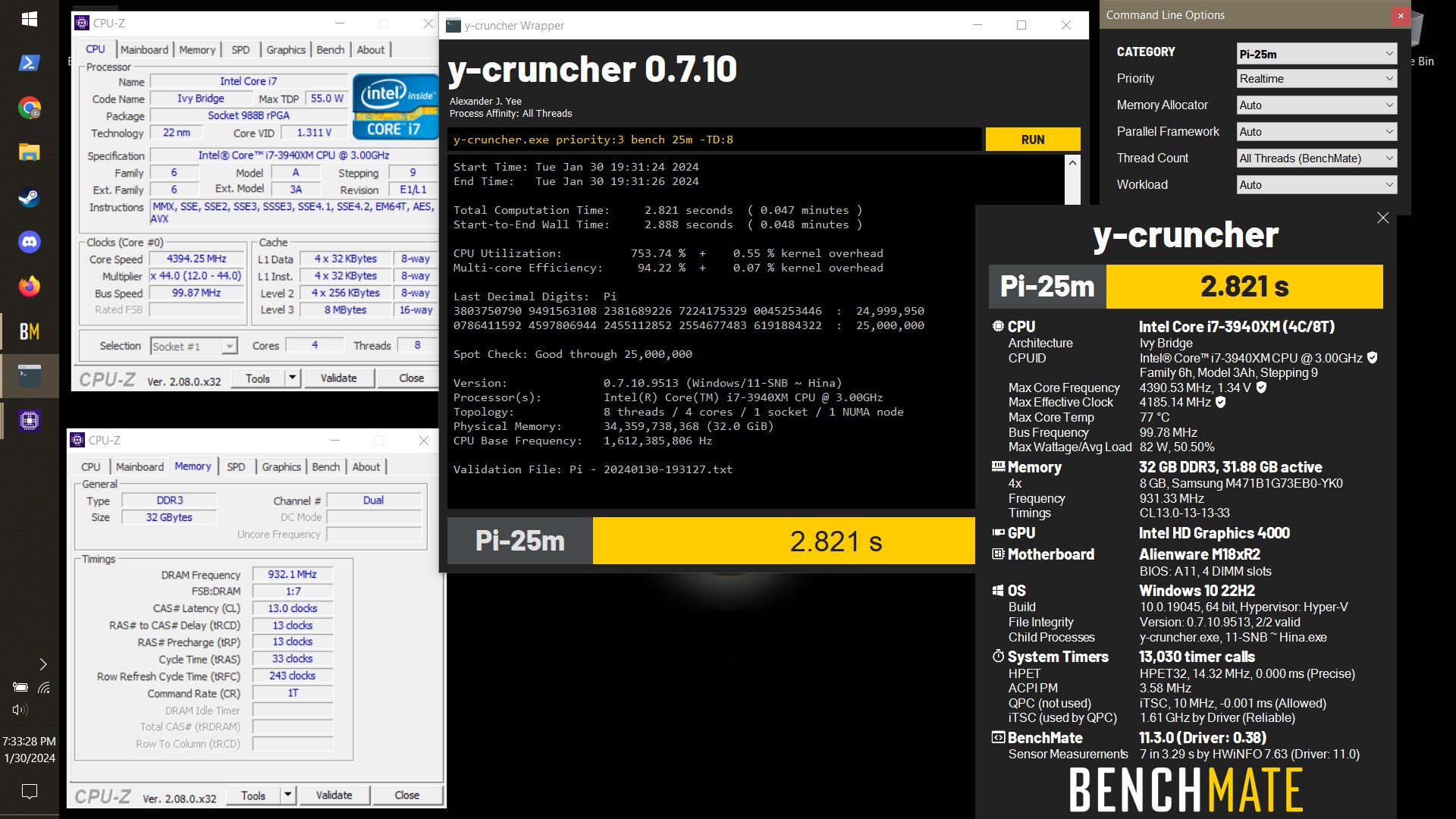Click the network tray icon
This screenshot has width=1456, height=819.
coord(44,687)
